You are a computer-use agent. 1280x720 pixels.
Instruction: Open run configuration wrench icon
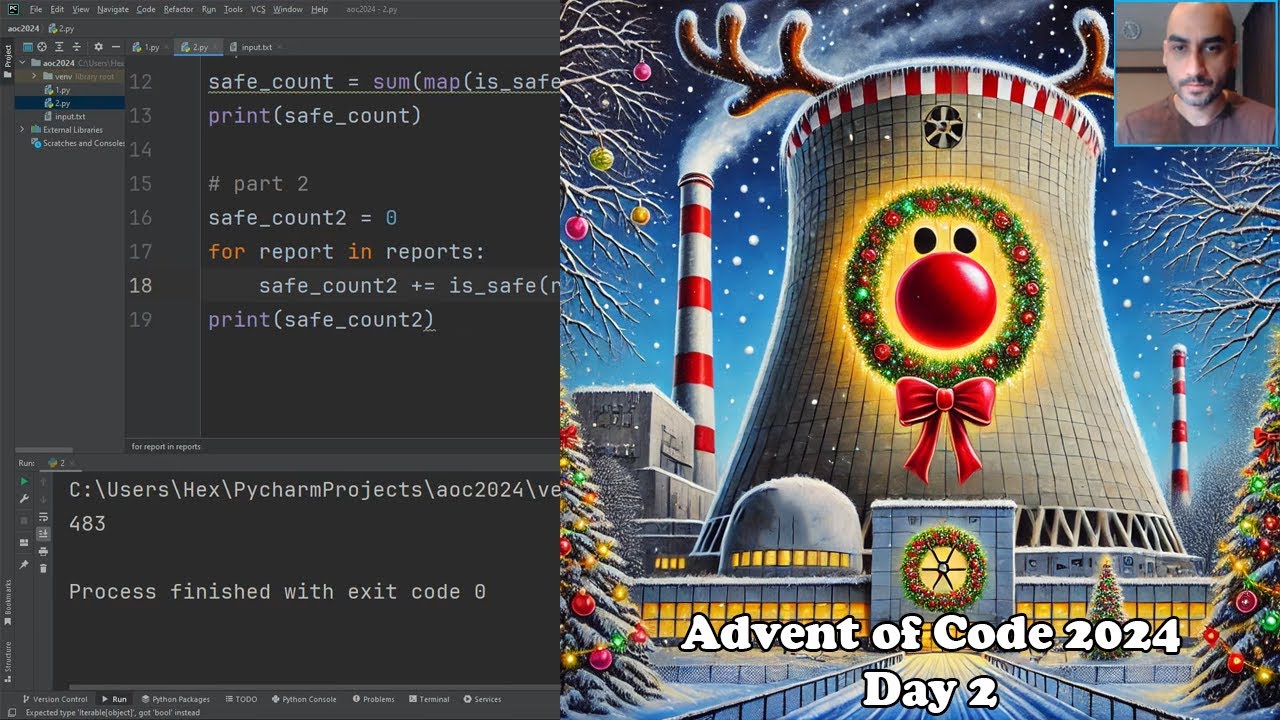[24, 499]
